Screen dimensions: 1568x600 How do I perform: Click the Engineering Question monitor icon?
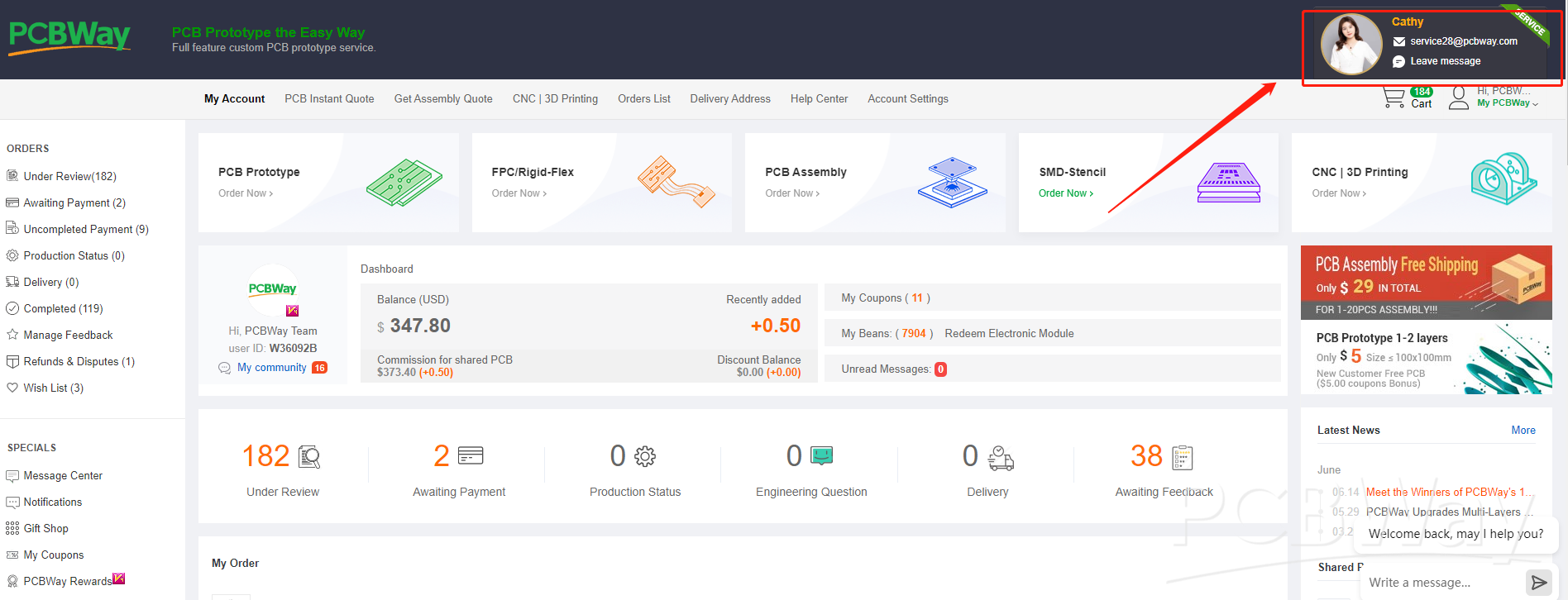pyautogui.click(x=822, y=455)
